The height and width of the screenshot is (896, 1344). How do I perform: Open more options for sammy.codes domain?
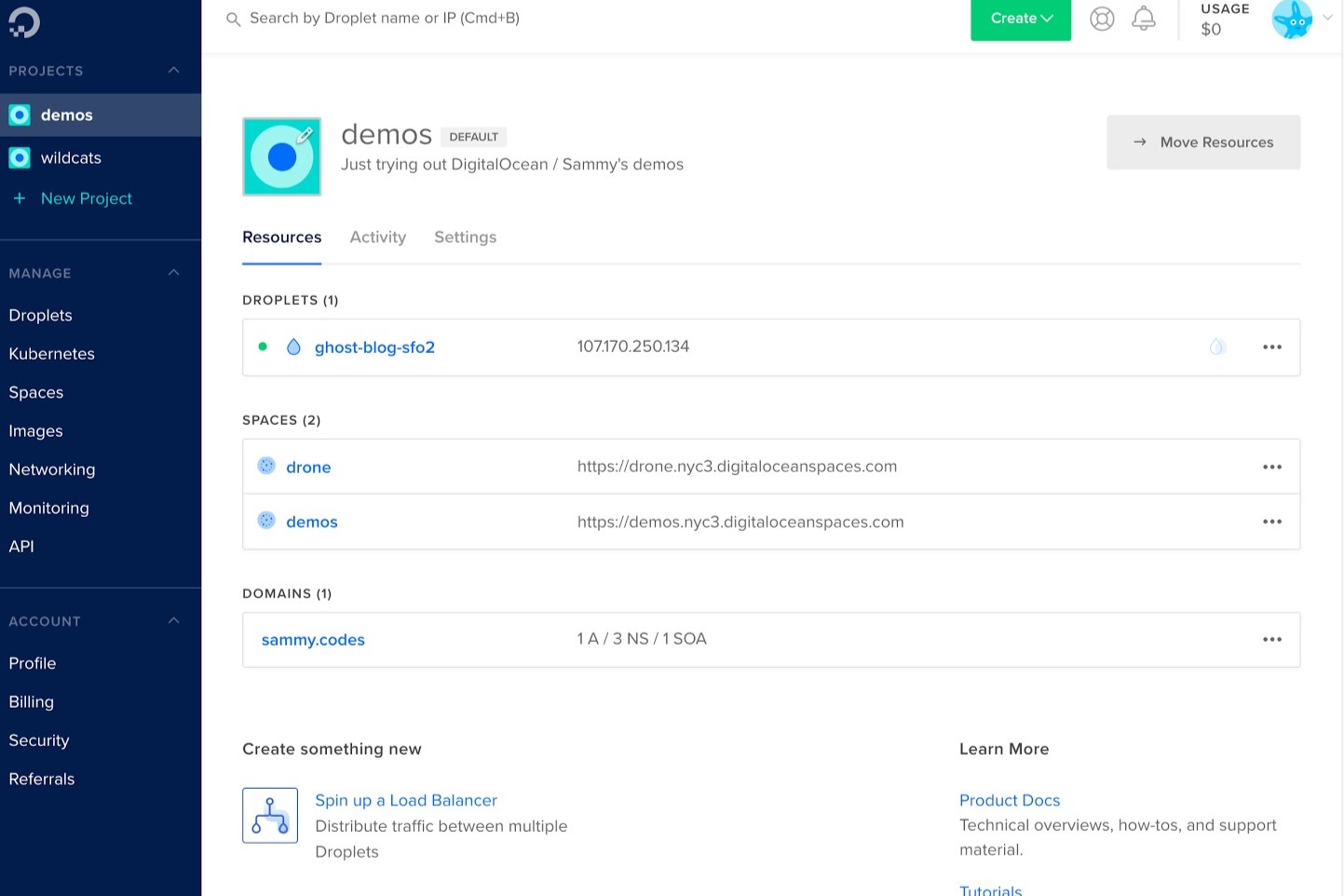coord(1272,639)
